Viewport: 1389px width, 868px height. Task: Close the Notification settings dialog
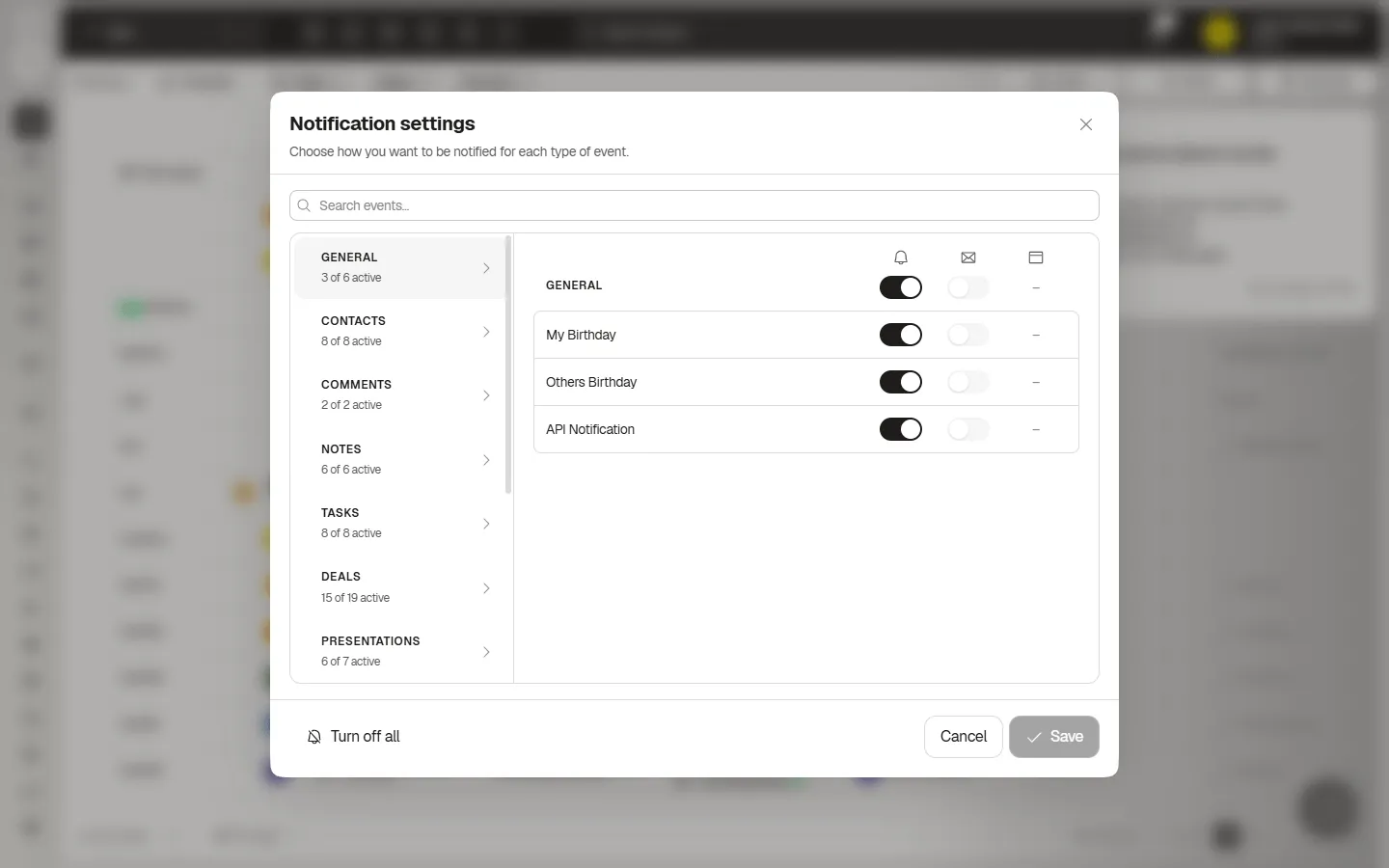(x=1086, y=124)
